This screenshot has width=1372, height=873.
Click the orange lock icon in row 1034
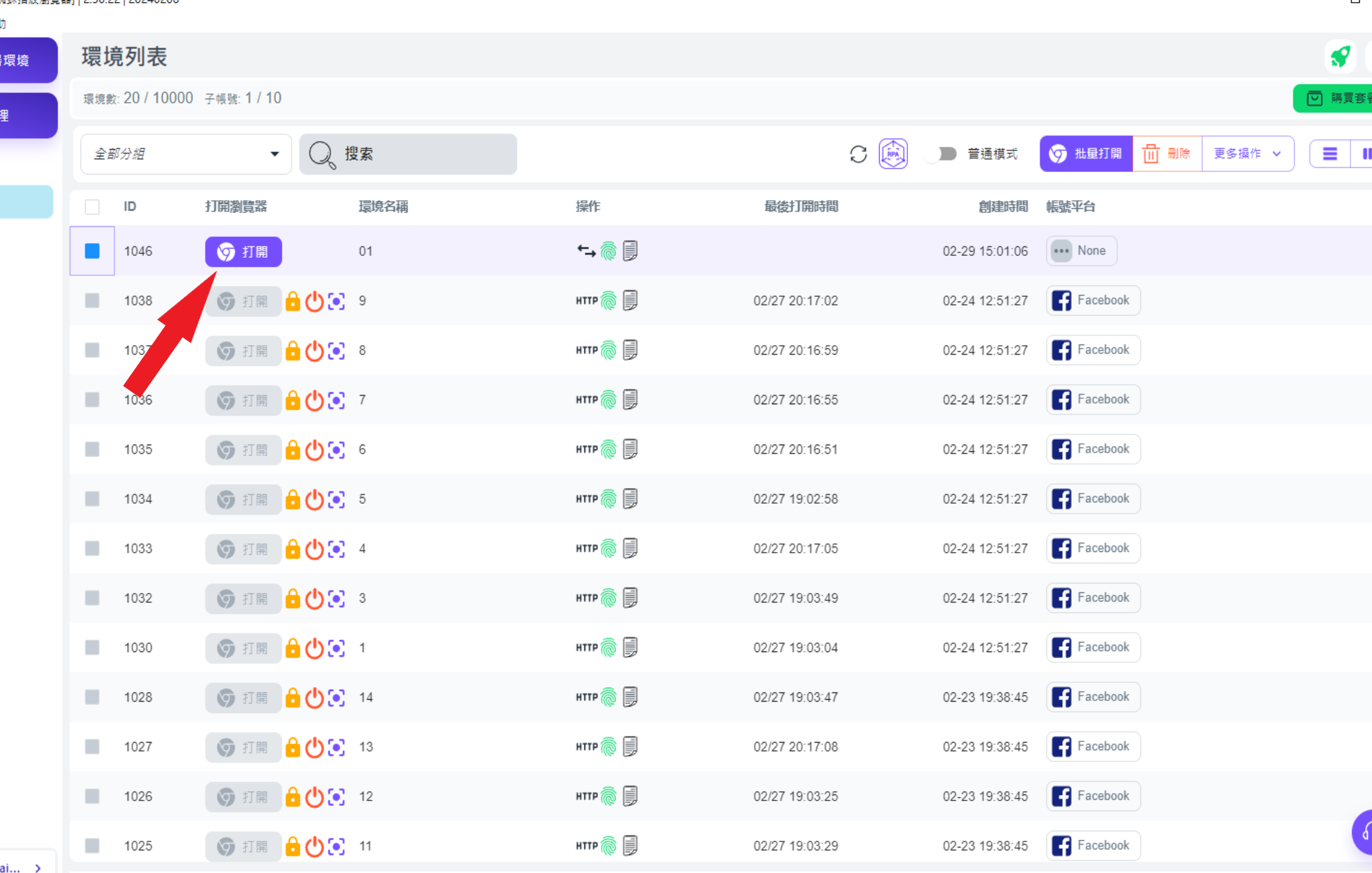(x=293, y=500)
